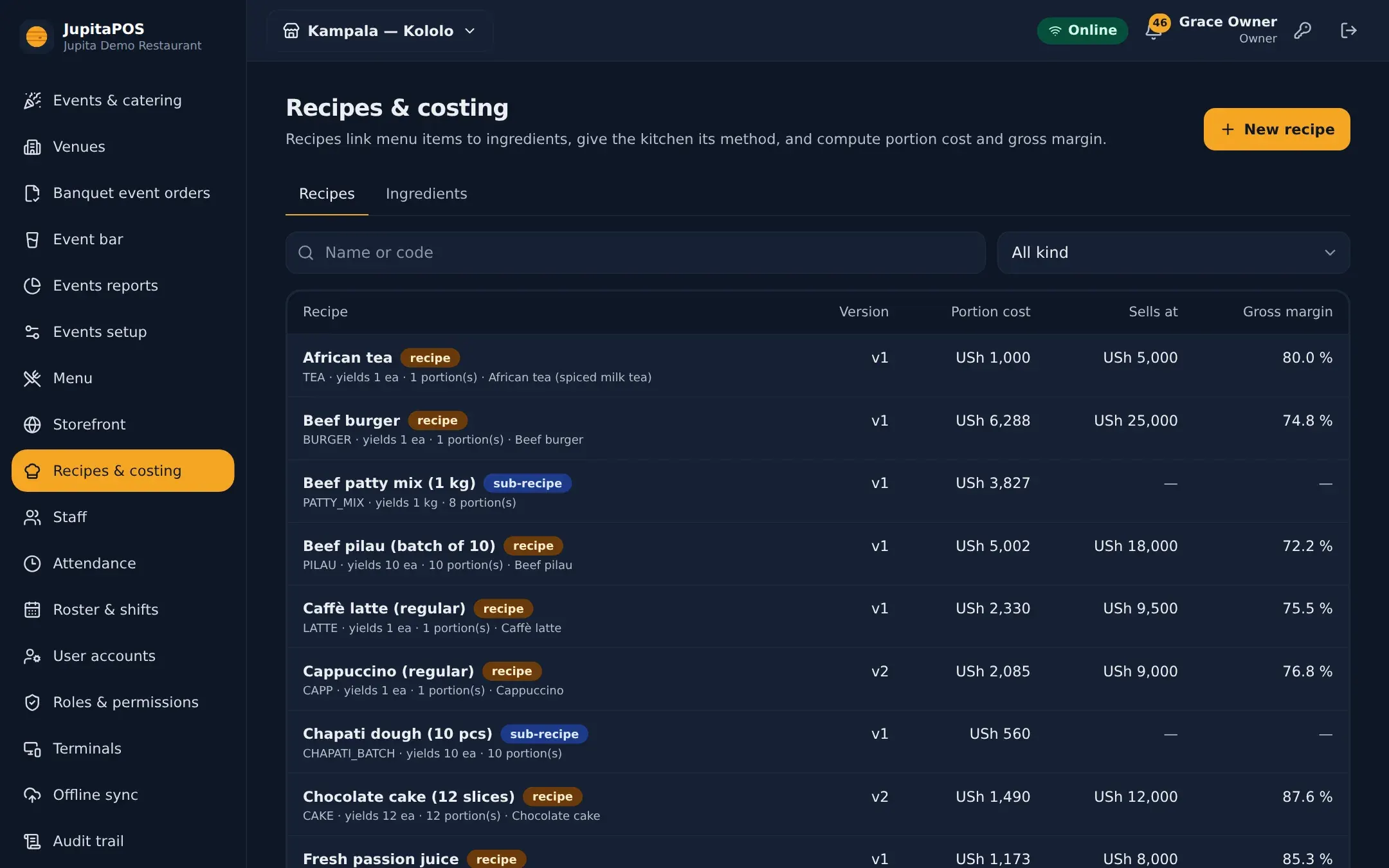The width and height of the screenshot is (1389, 868).
Task: Open the Kampala — Kololo branch dropdown
Action: pos(380,31)
